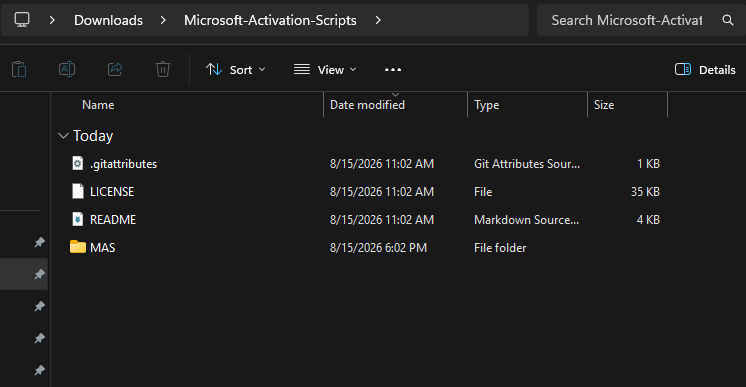This screenshot has height=387, width=746.
Task: Select the .gitattributes file name
Action: coord(123,164)
